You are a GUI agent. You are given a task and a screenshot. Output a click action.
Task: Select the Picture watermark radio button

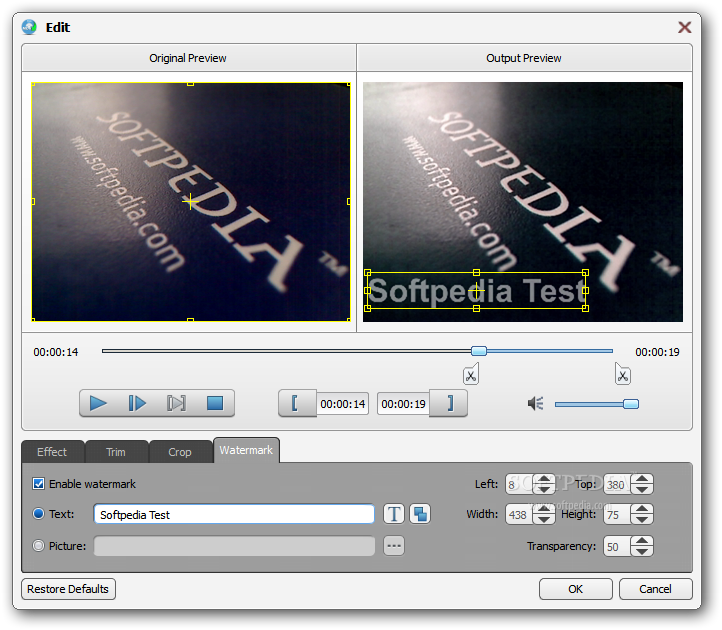39,546
